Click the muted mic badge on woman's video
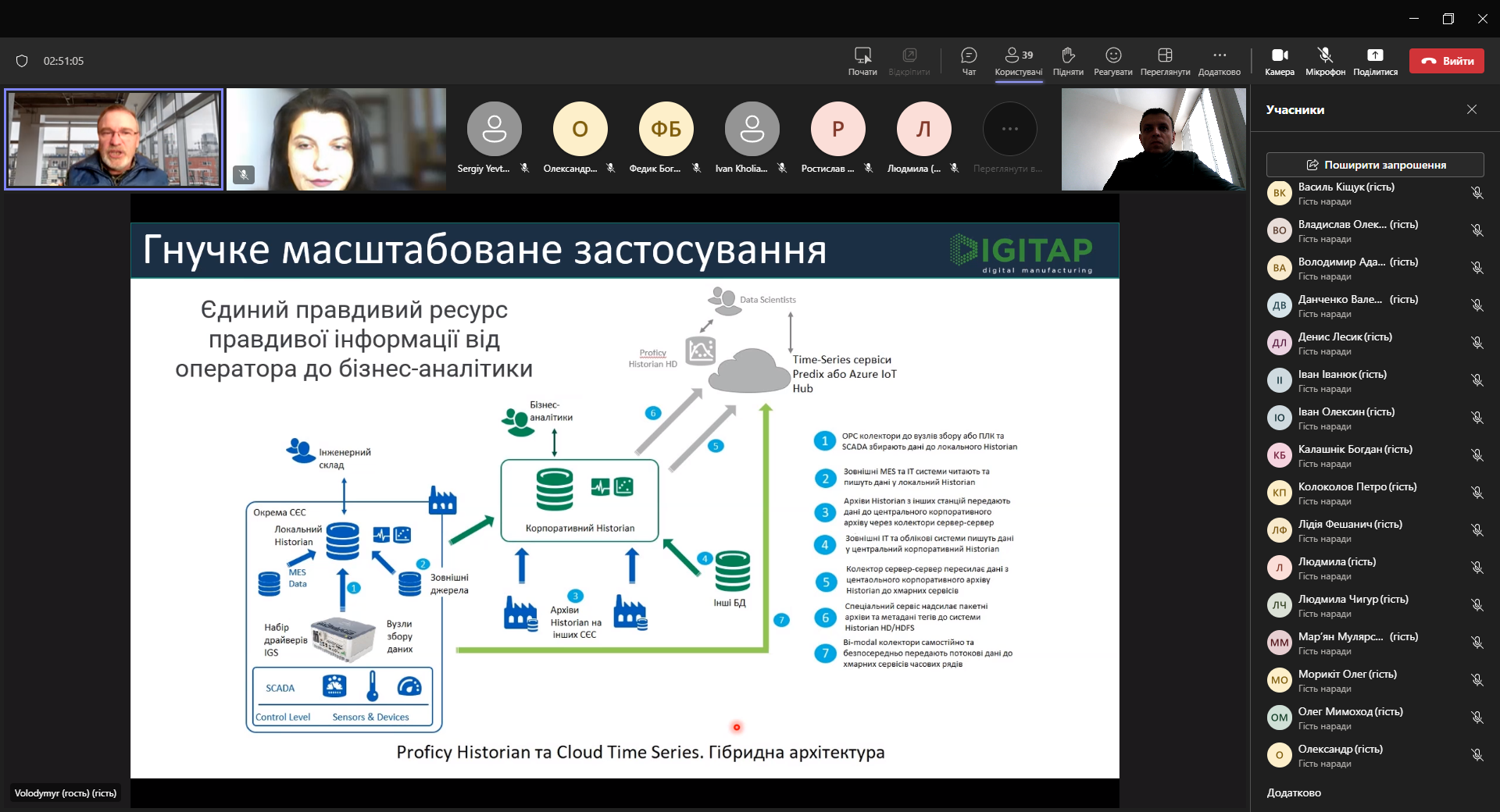The width and height of the screenshot is (1500, 812). pyautogui.click(x=244, y=175)
